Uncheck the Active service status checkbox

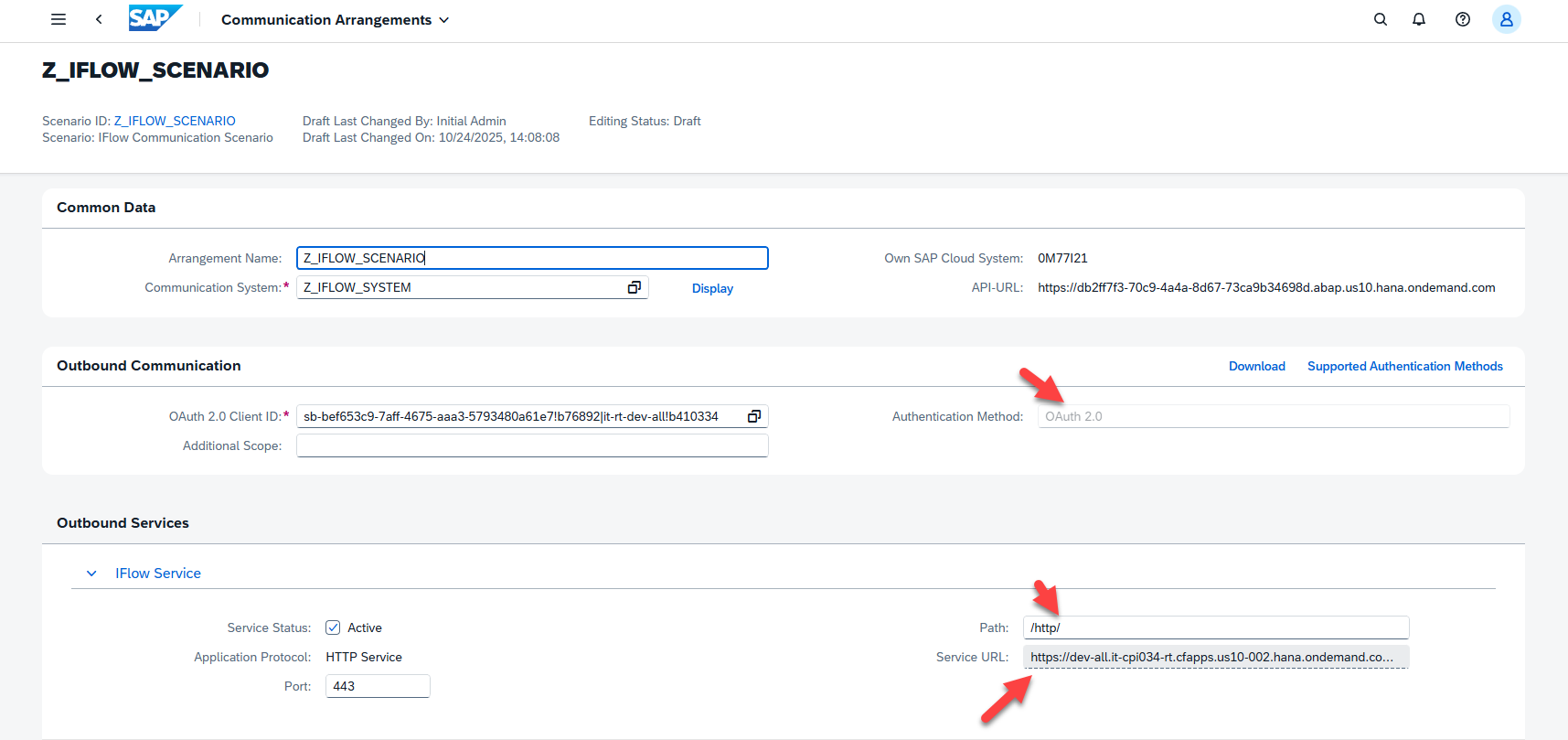[334, 627]
